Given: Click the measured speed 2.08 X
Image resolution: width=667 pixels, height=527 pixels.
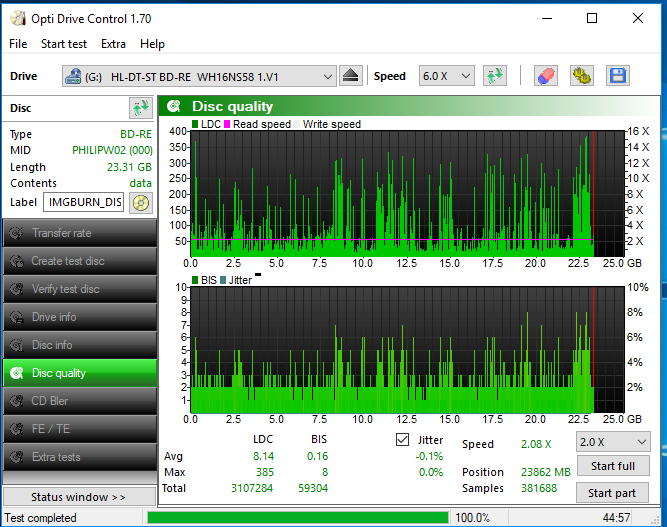Looking at the screenshot, I should [x=536, y=444].
